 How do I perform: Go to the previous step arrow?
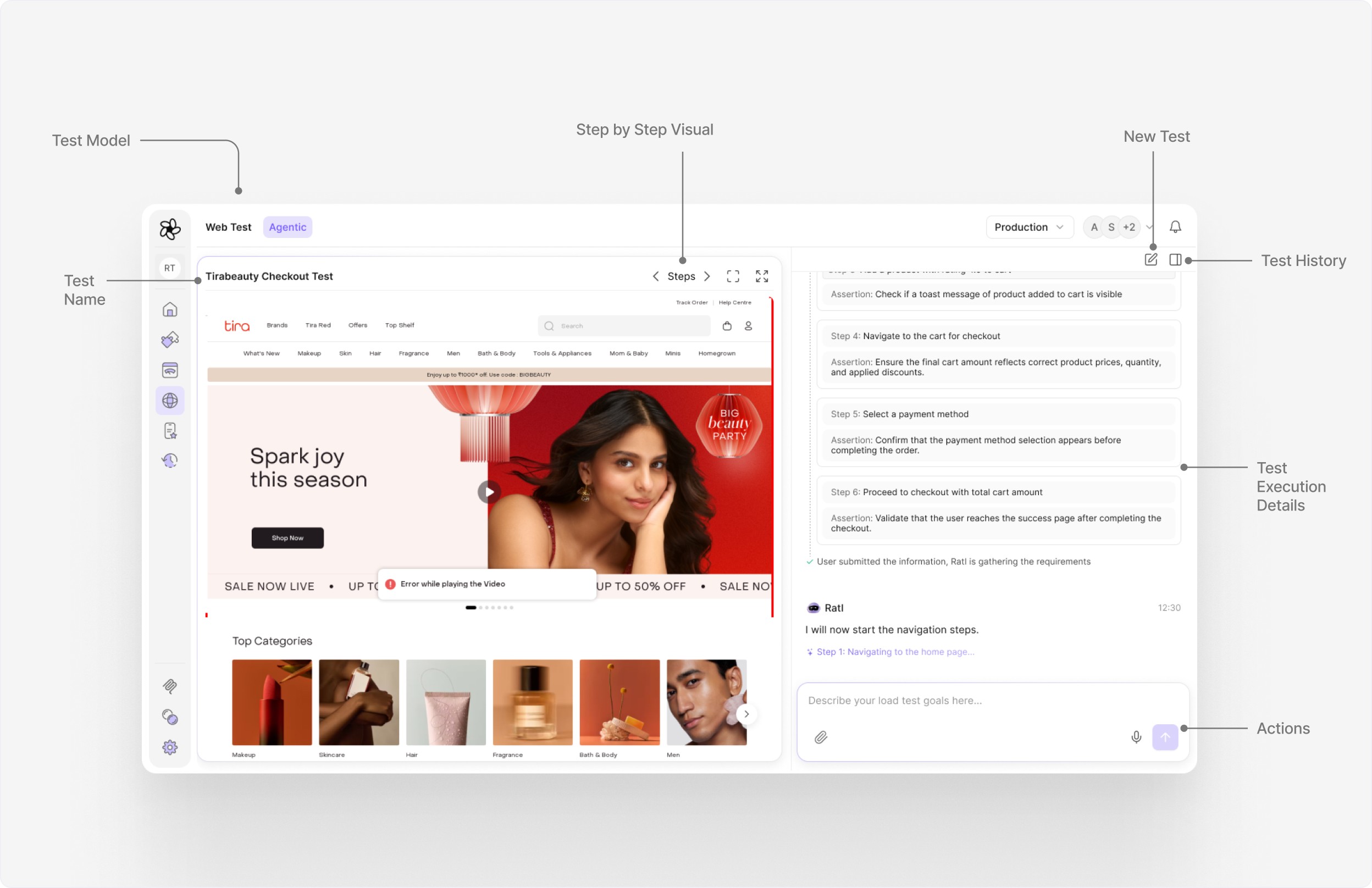(x=655, y=276)
